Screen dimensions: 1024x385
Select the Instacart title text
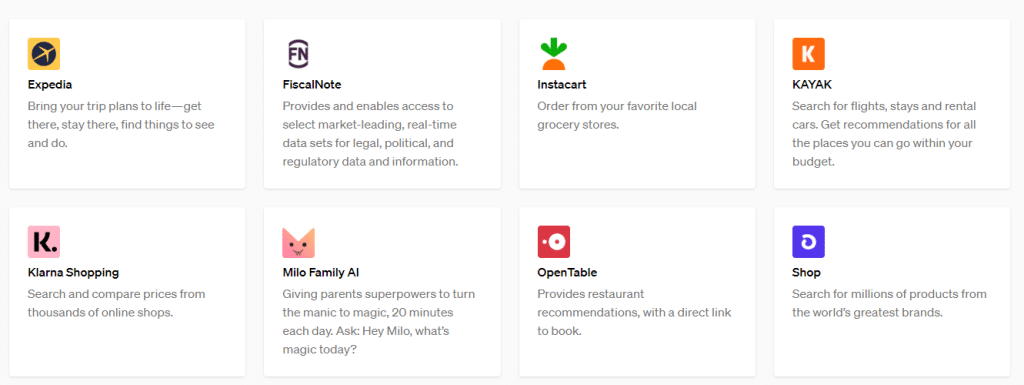tap(562, 85)
